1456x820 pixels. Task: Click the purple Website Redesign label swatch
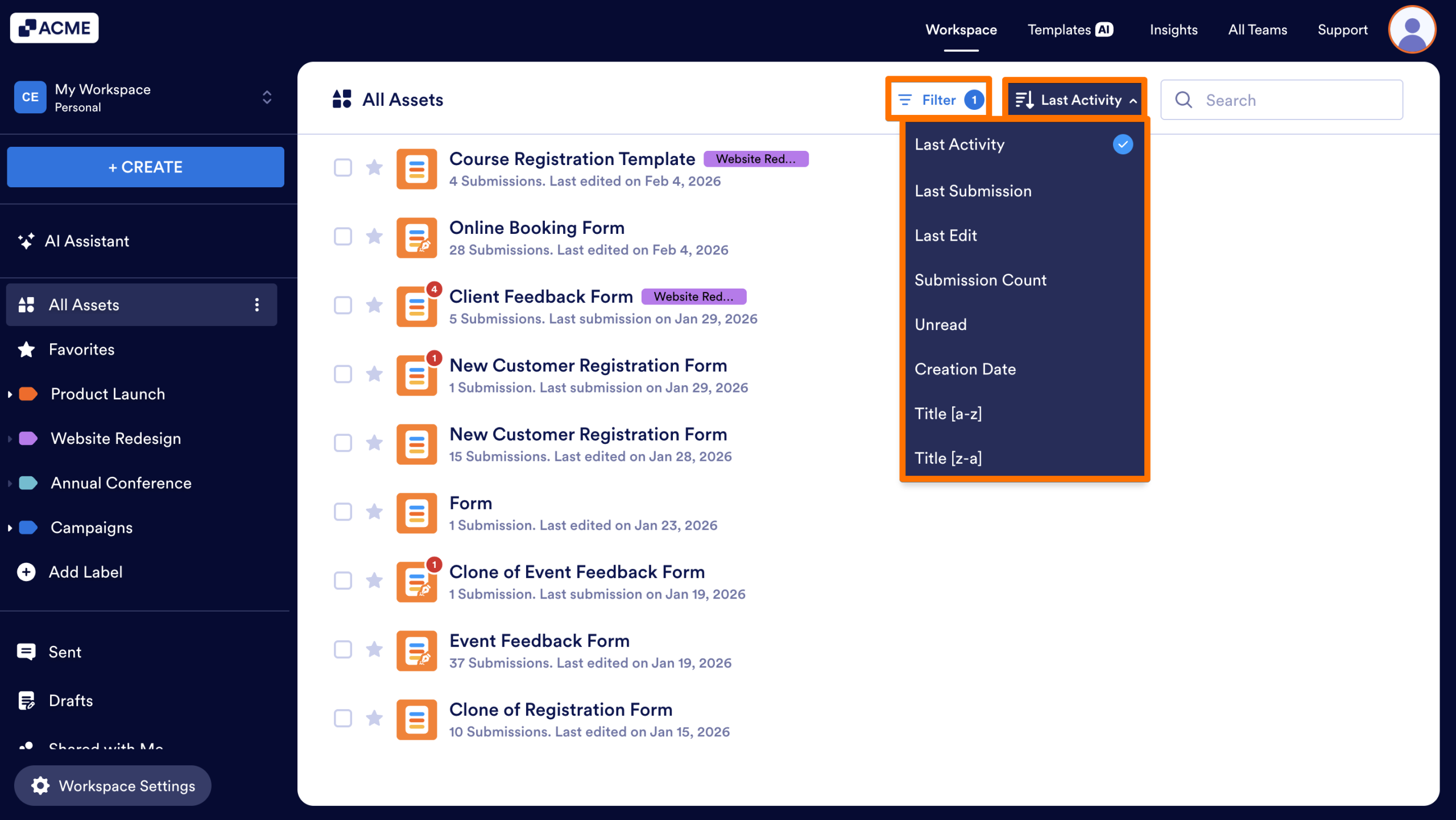[x=27, y=438]
